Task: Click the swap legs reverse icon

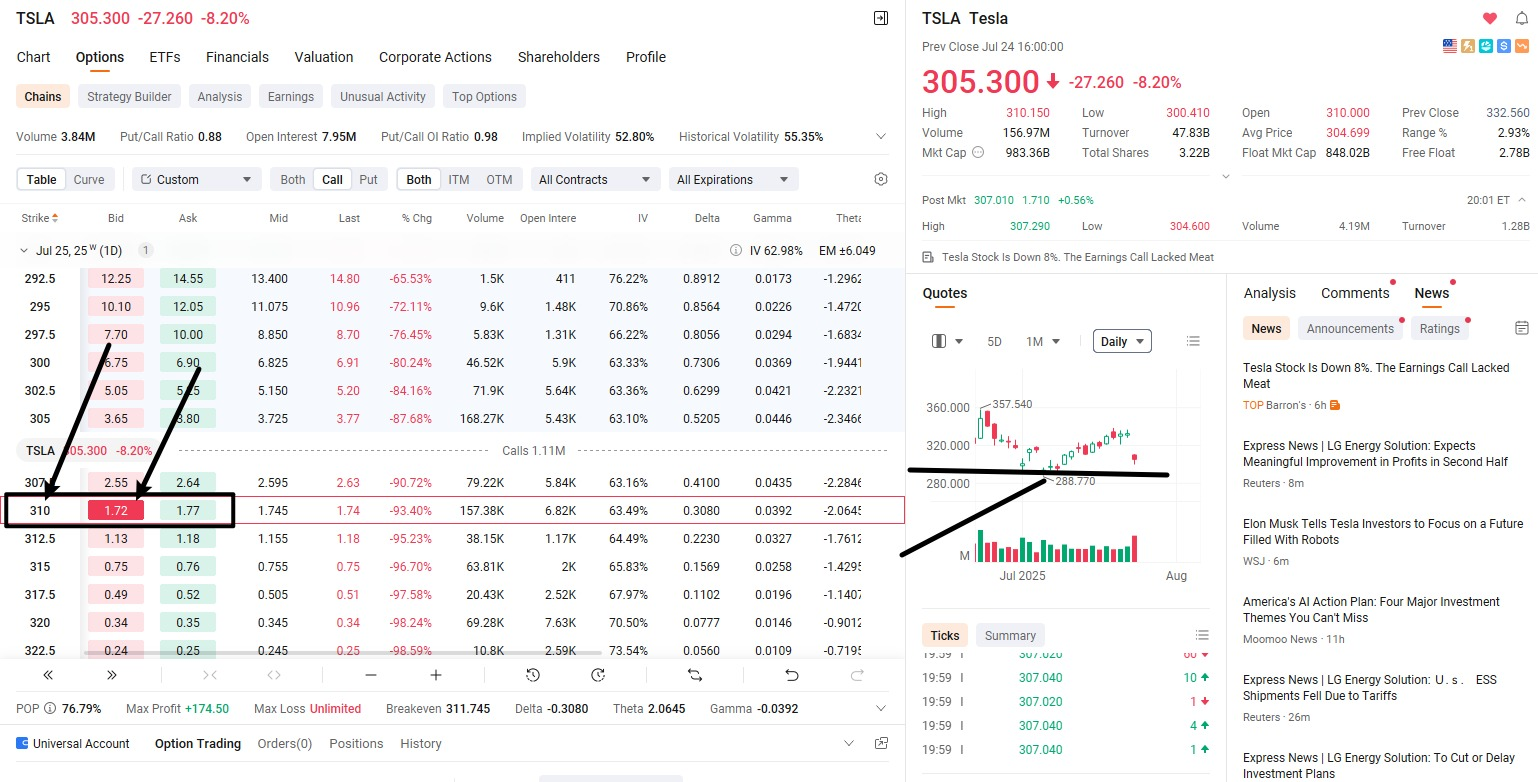Action: [x=695, y=675]
